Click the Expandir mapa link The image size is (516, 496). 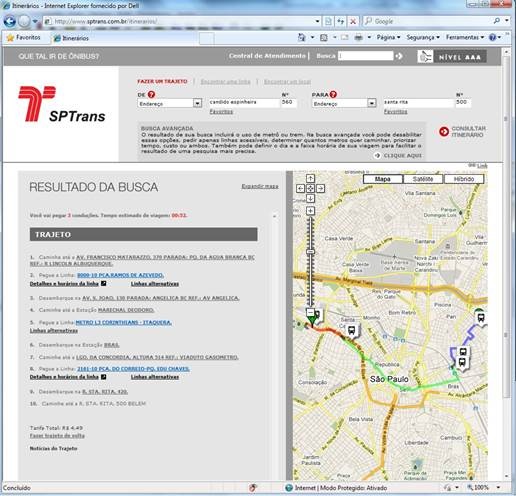tap(260, 186)
